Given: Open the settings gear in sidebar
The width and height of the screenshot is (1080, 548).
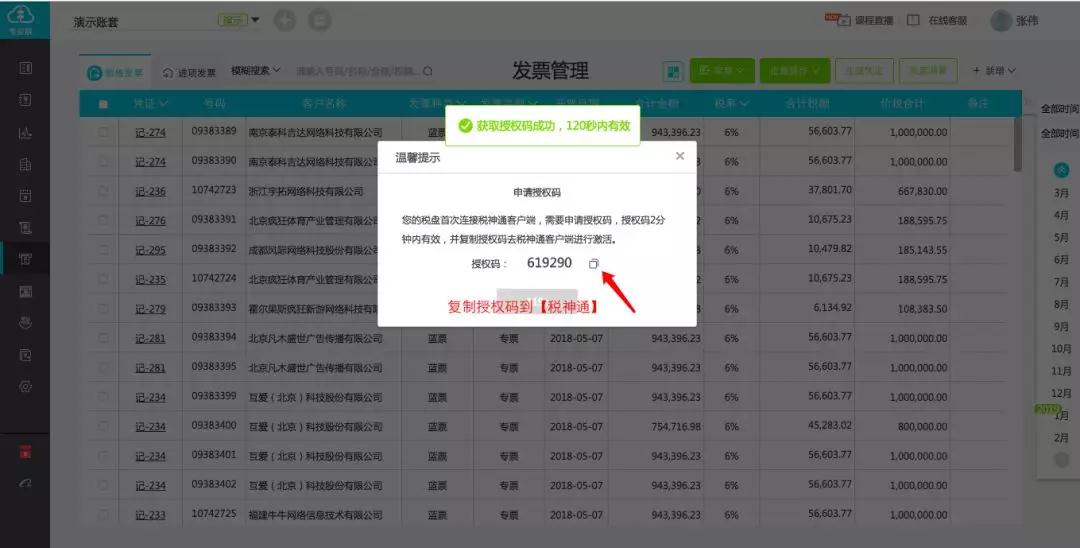Looking at the screenshot, I should (x=26, y=386).
